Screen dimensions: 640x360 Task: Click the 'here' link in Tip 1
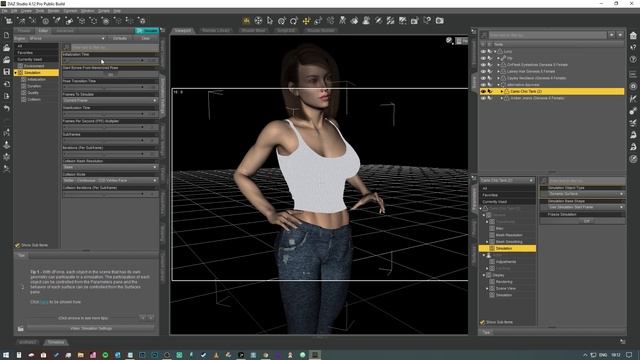click(x=44, y=302)
